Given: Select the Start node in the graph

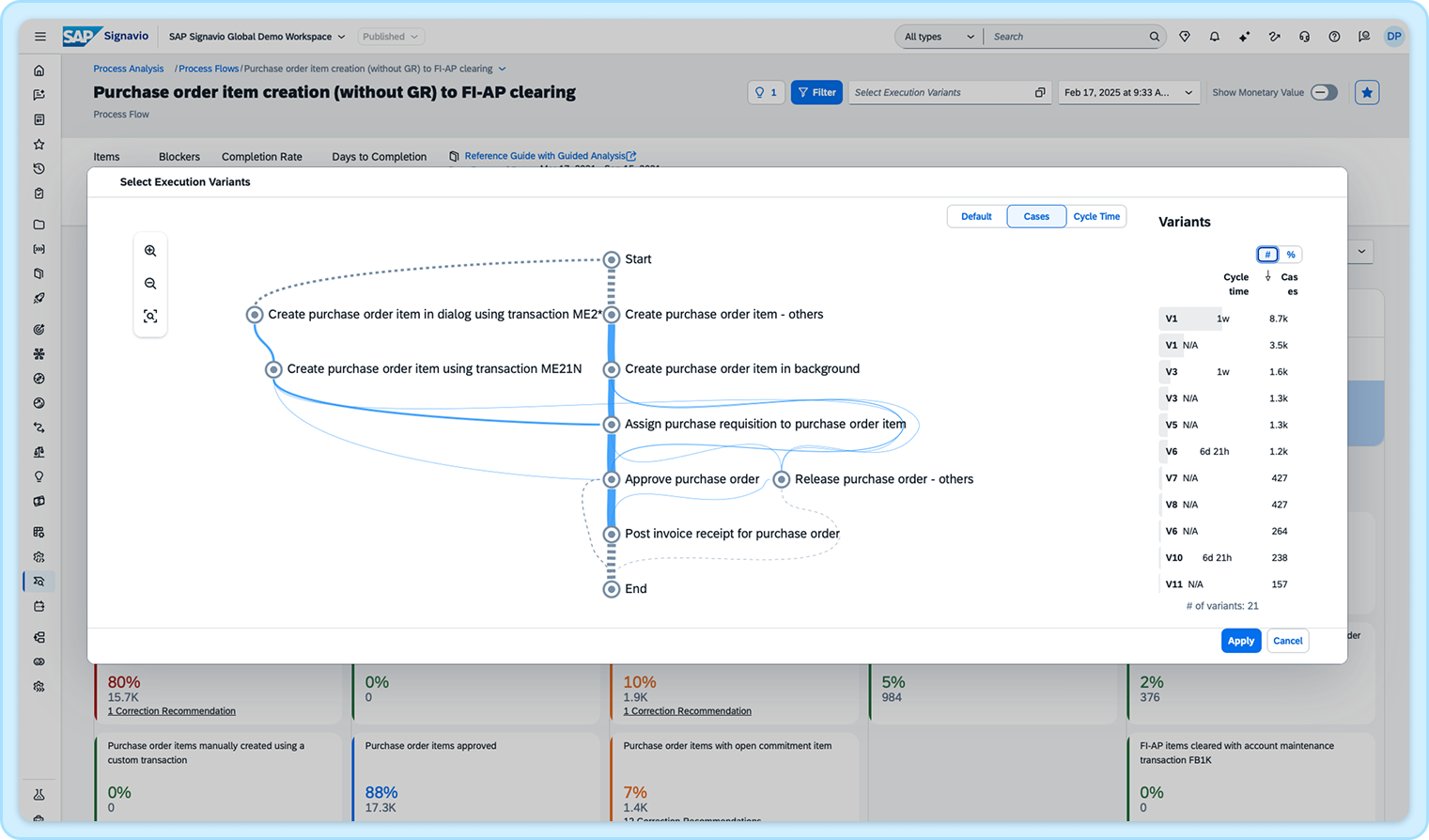Looking at the screenshot, I should pyautogui.click(x=612, y=259).
